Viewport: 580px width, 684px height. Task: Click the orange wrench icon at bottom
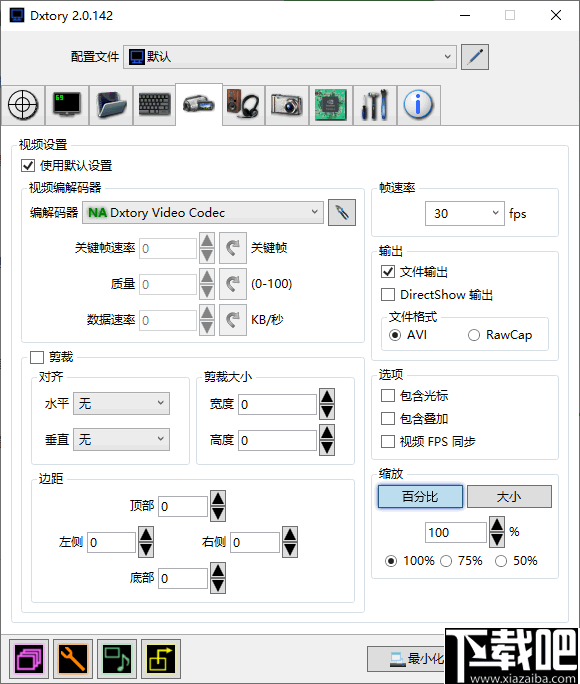click(73, 659)
